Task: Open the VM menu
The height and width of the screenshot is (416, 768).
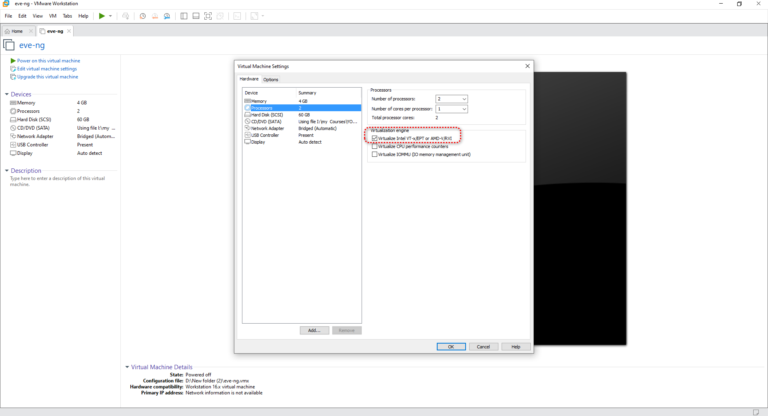Action: [x=52, y=16]
